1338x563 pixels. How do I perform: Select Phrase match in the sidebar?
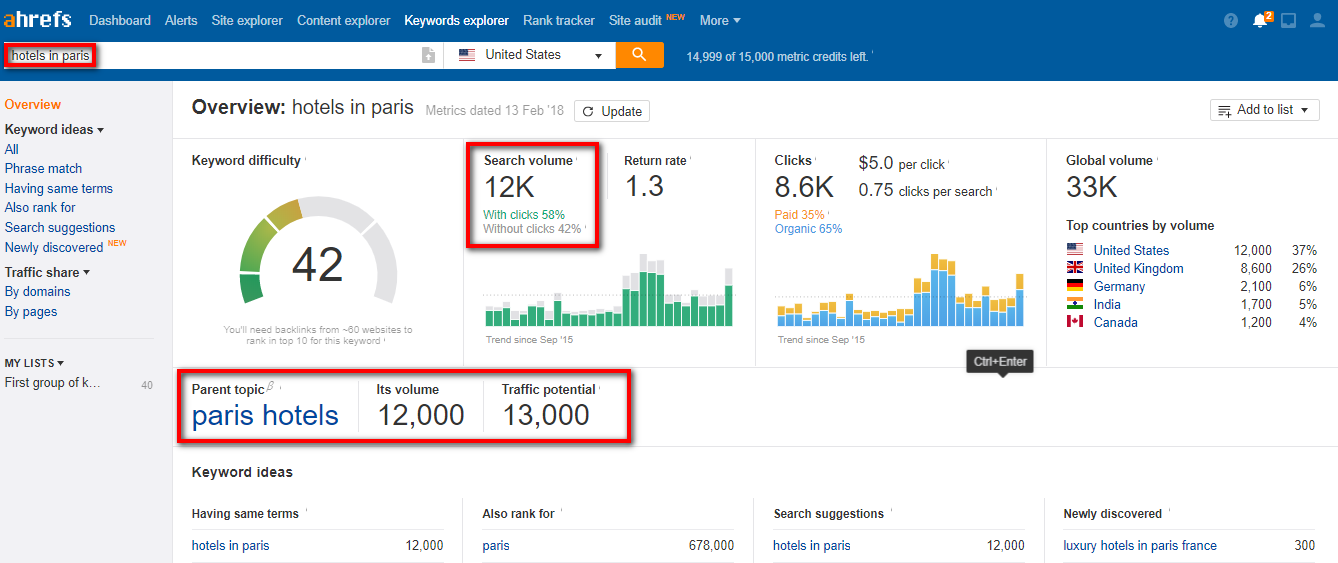[43, 169]
